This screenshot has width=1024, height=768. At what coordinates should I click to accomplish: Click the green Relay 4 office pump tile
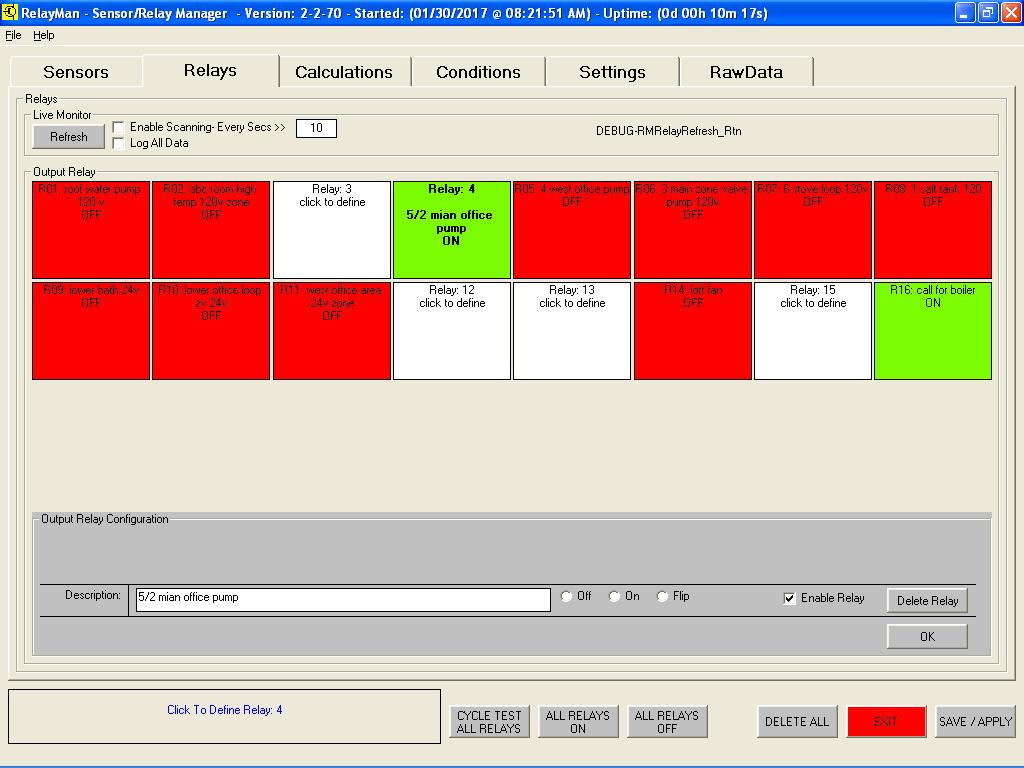coord(452,230)
